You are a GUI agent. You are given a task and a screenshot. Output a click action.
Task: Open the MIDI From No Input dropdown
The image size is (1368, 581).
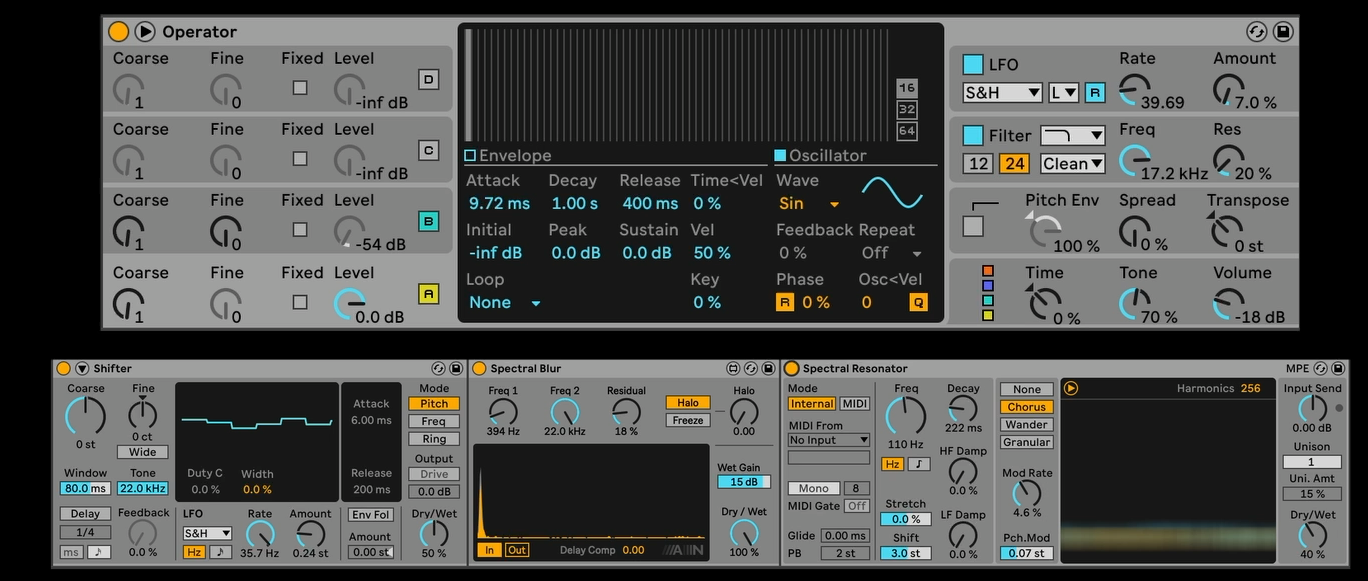pos(828,440)
